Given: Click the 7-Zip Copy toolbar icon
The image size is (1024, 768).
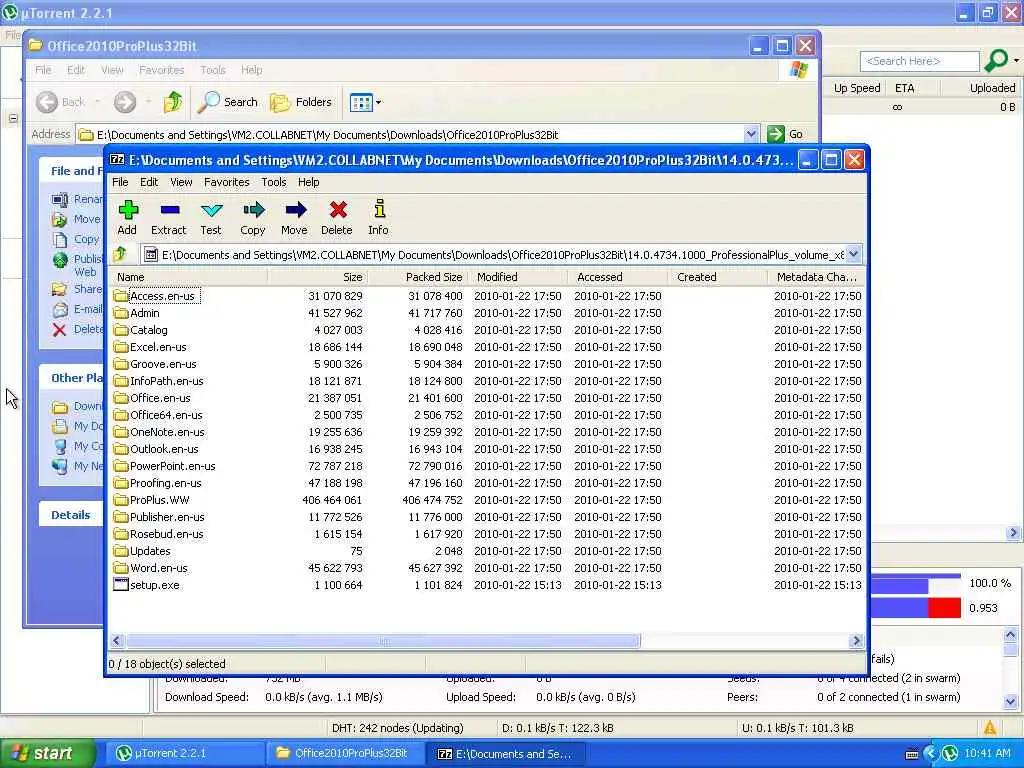Looking at the screenshot, I should (253, 210).
